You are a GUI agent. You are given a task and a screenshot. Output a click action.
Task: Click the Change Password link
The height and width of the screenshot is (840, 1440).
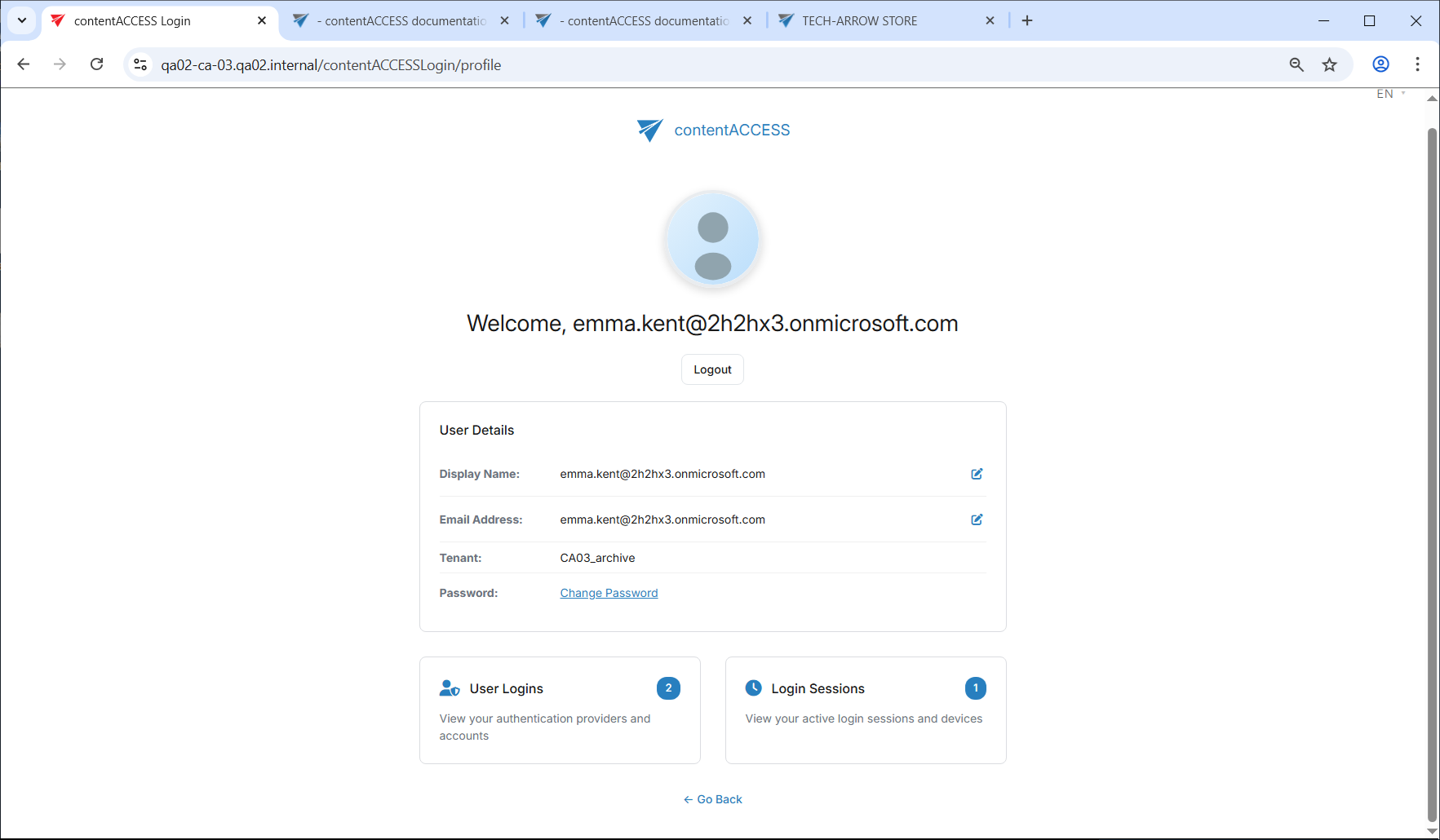click(x=609, y=593)
